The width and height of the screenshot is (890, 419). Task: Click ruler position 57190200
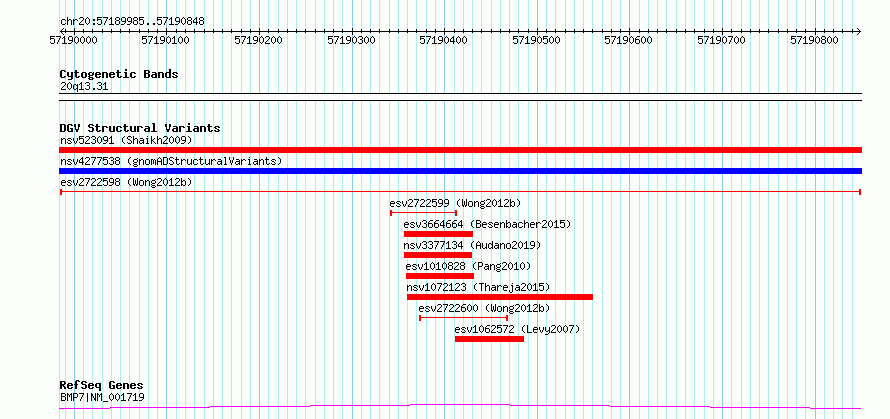coord(259,41)
